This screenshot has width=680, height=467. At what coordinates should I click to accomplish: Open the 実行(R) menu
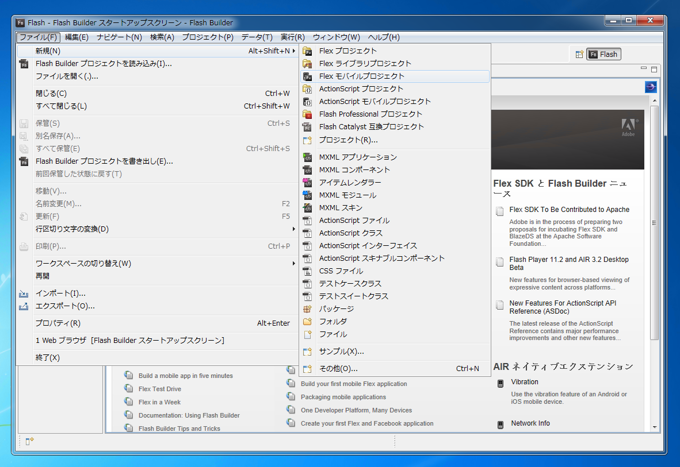pyautogui.click(x=292, y=37)
